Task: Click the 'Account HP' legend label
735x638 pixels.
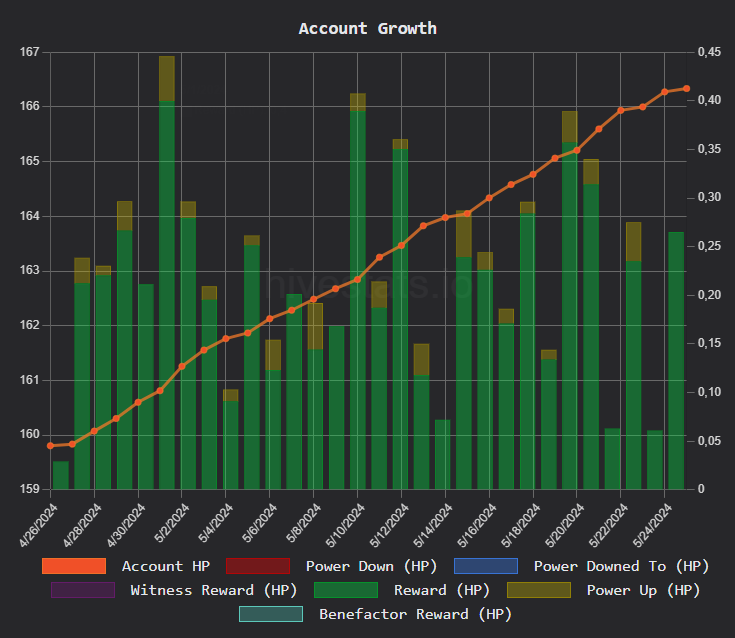Action: (x=166, y=566)
